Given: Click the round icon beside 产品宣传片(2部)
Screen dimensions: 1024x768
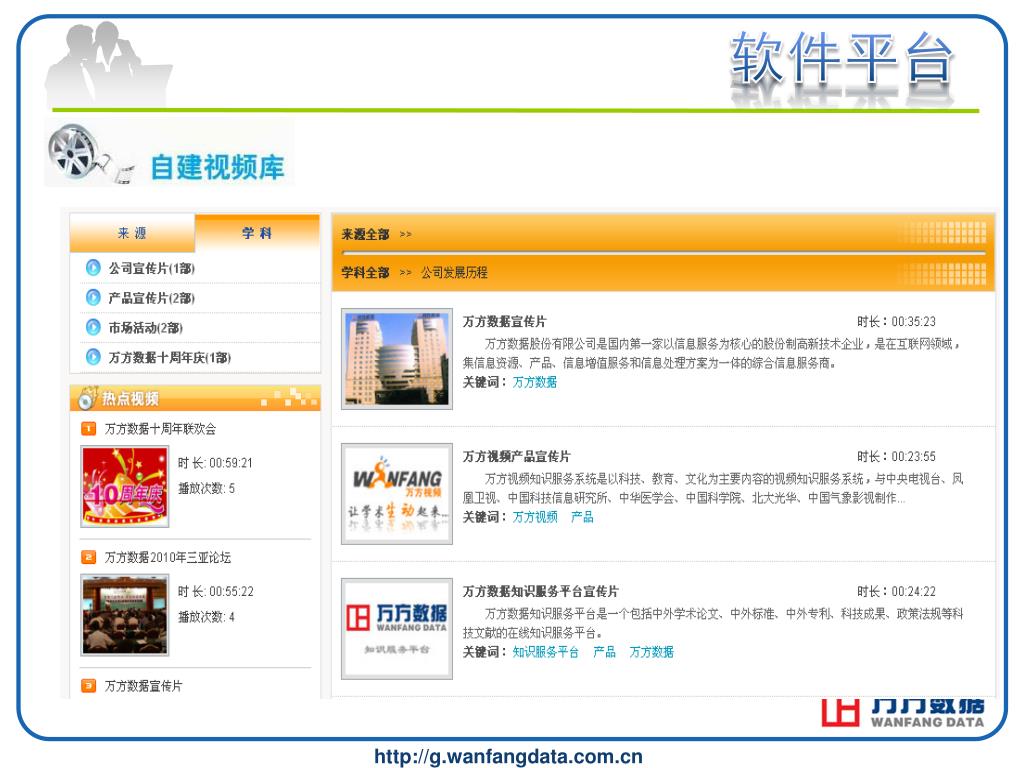Looking at the screenshot, I should tap(93, 298).
